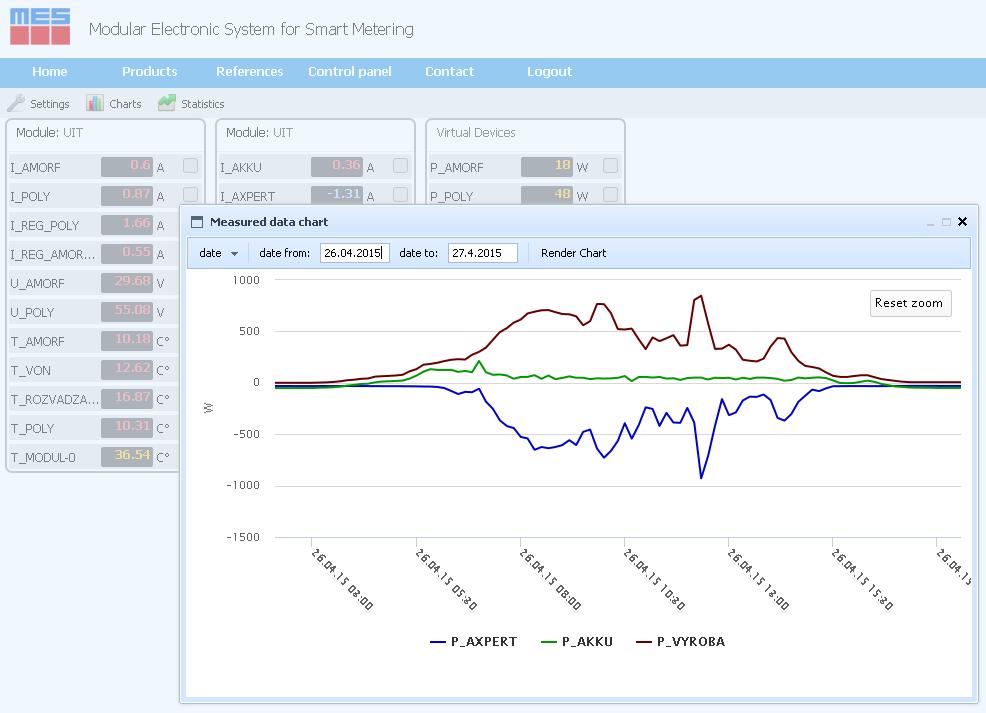This screenshot has height=713, width=986.
Task: Open Settings via the wrench icon
Action: click(16, 103)
